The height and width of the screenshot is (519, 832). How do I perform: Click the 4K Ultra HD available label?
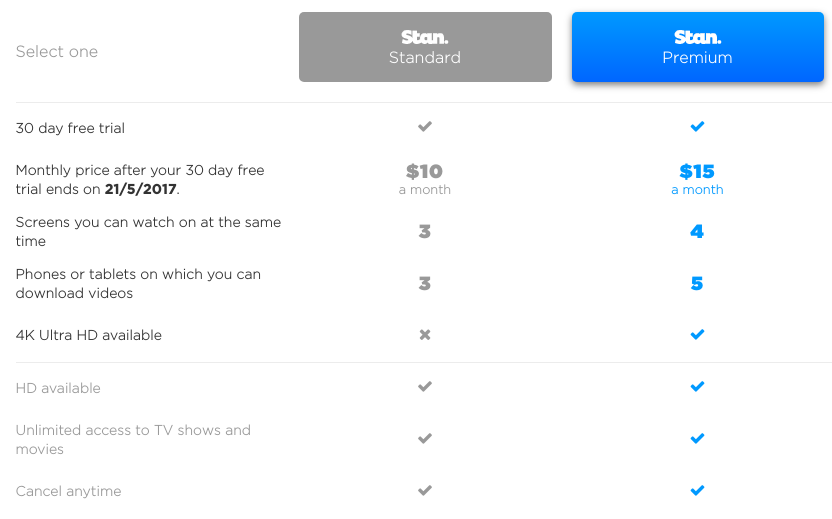(x=89, y=335)
